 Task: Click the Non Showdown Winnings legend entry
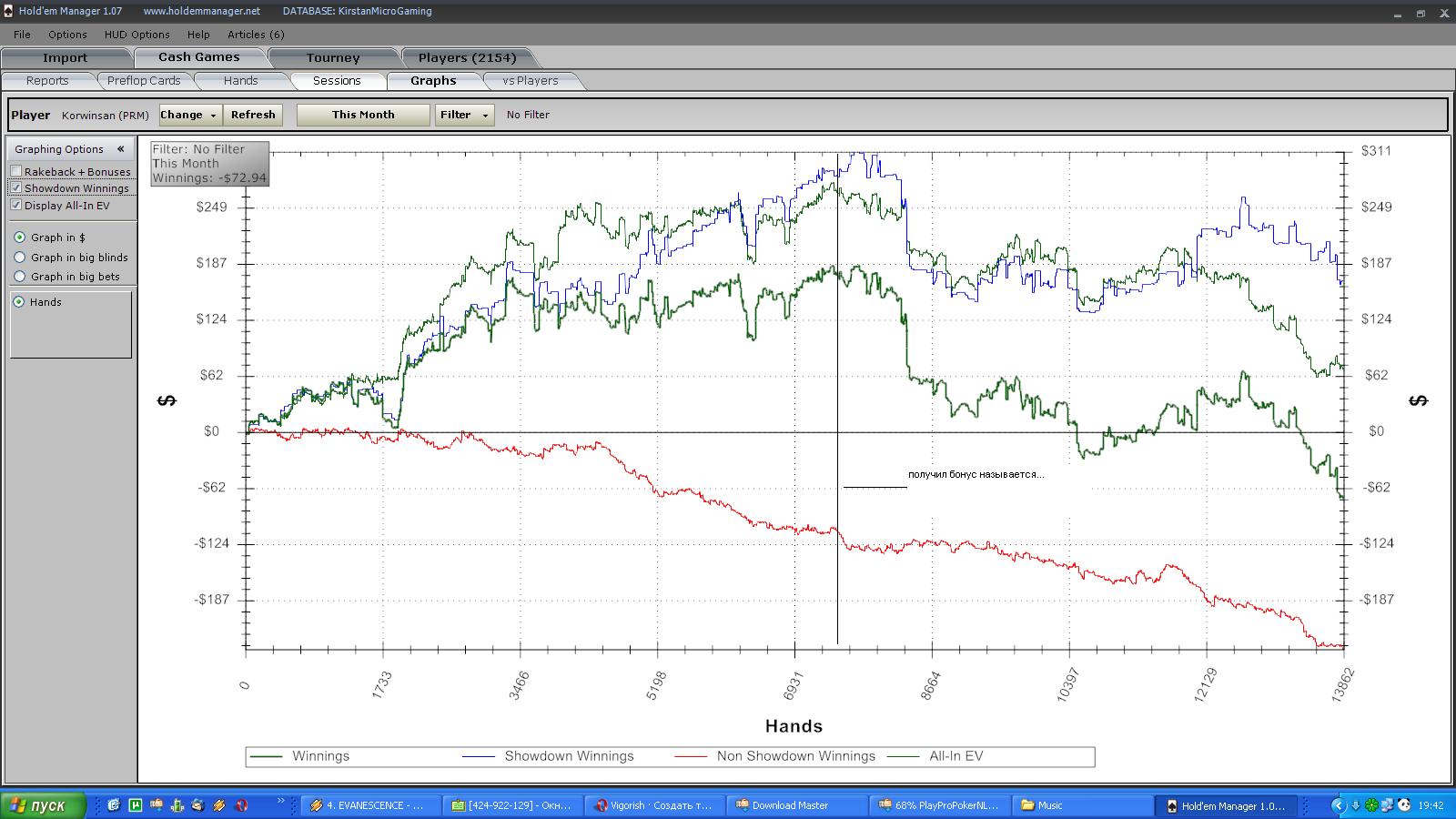[x=795, y=756]
